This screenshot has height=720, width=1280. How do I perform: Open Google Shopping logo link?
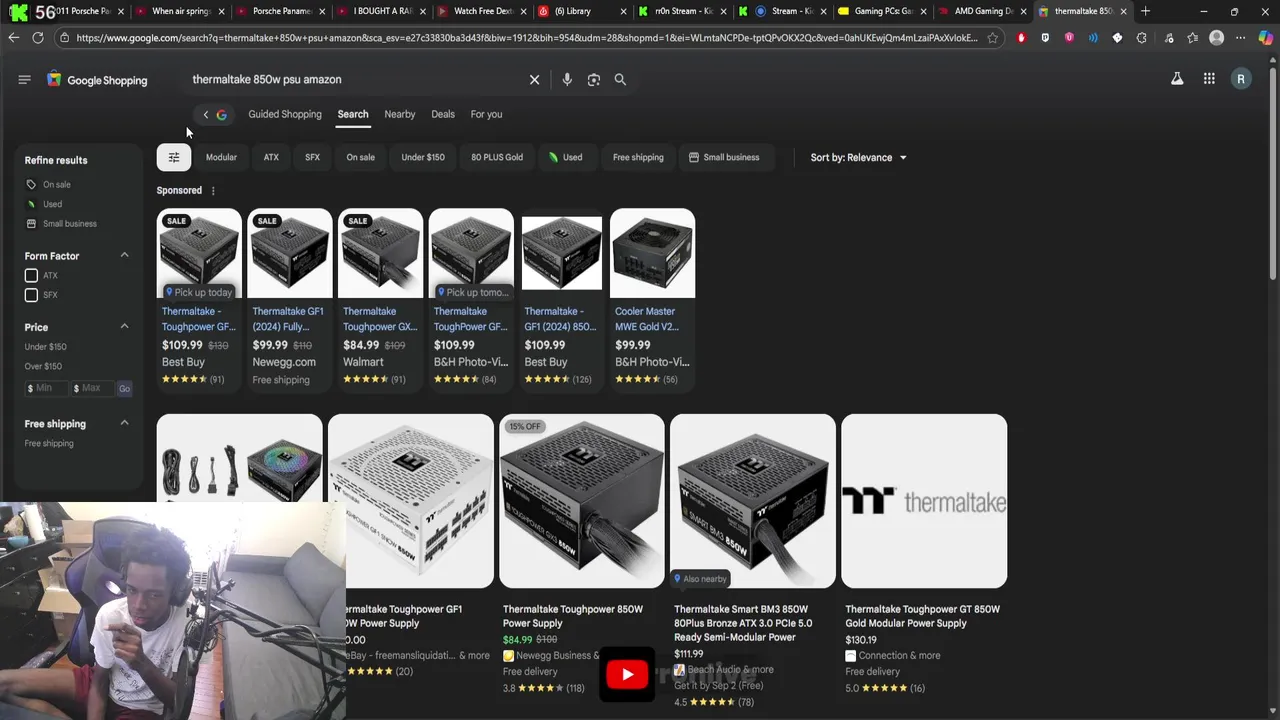coord(97,80)
